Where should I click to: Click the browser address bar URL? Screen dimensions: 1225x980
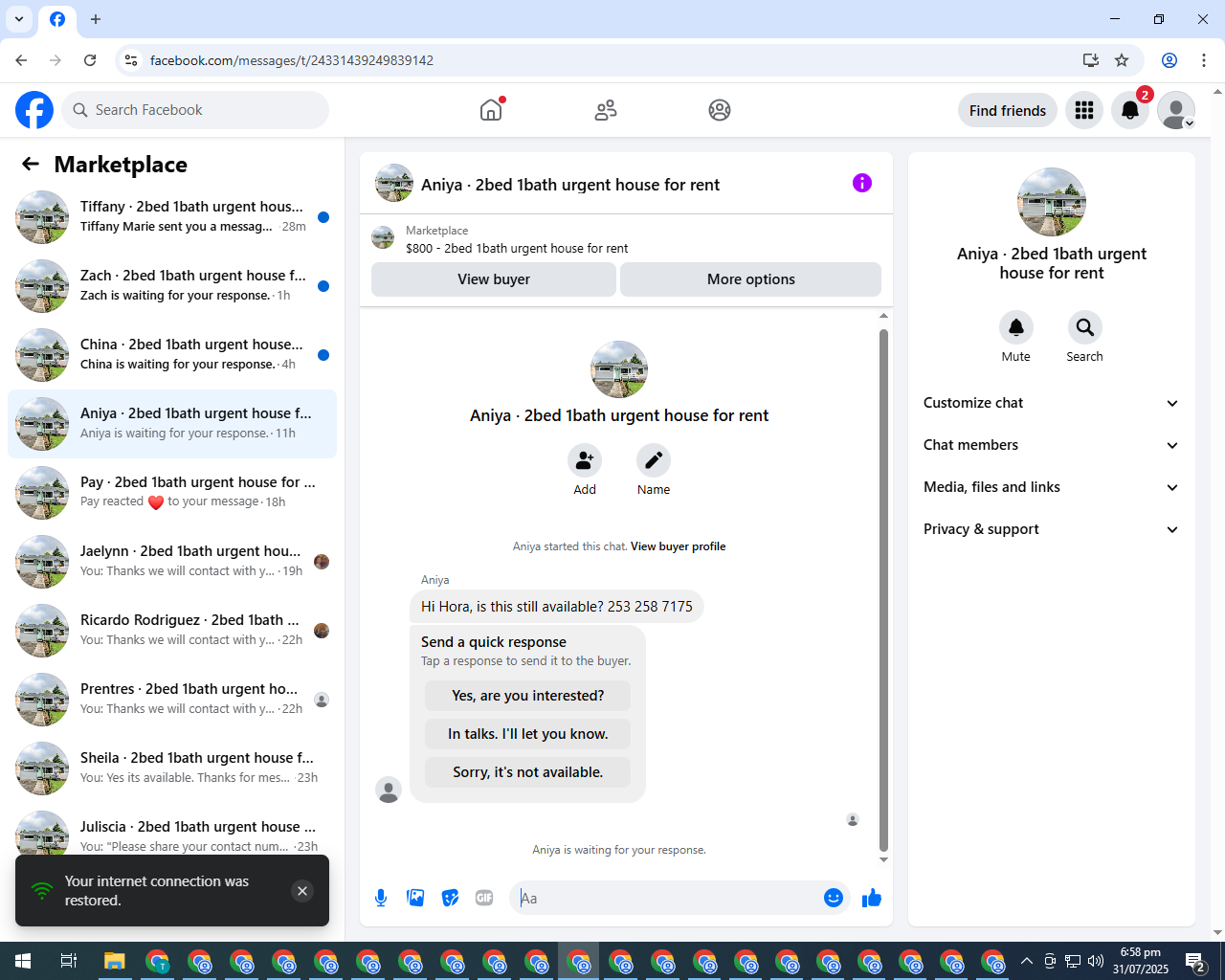tap(292, 60)
